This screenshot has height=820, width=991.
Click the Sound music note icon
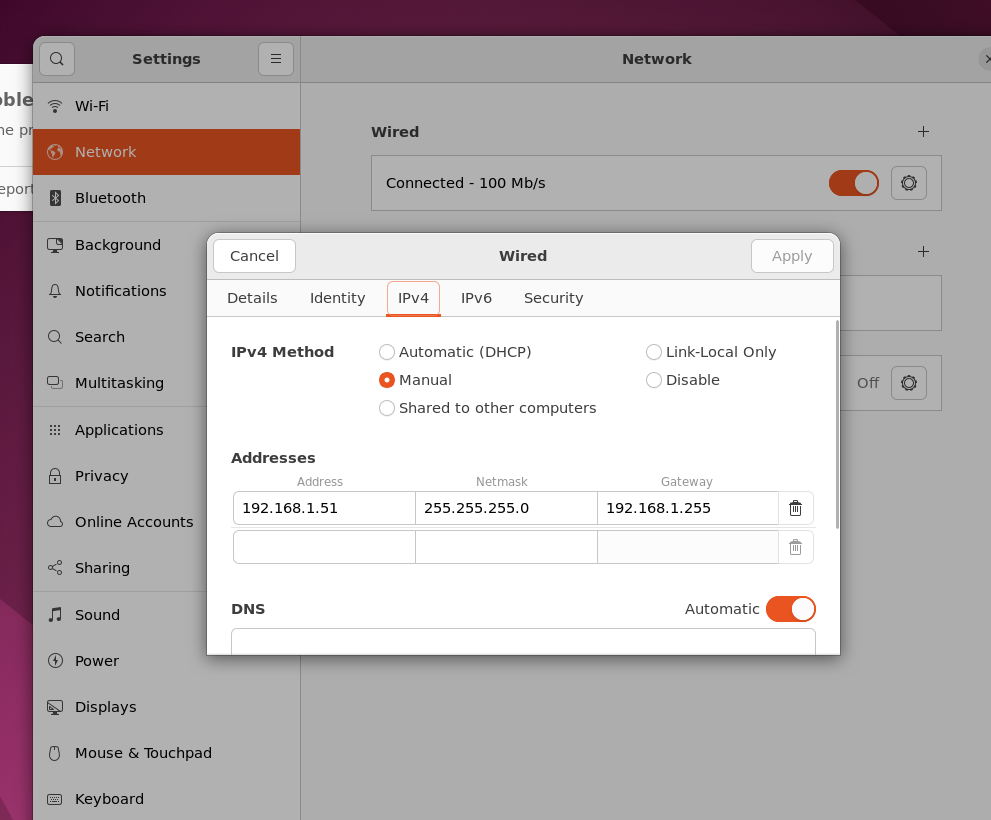coord(55,615)
